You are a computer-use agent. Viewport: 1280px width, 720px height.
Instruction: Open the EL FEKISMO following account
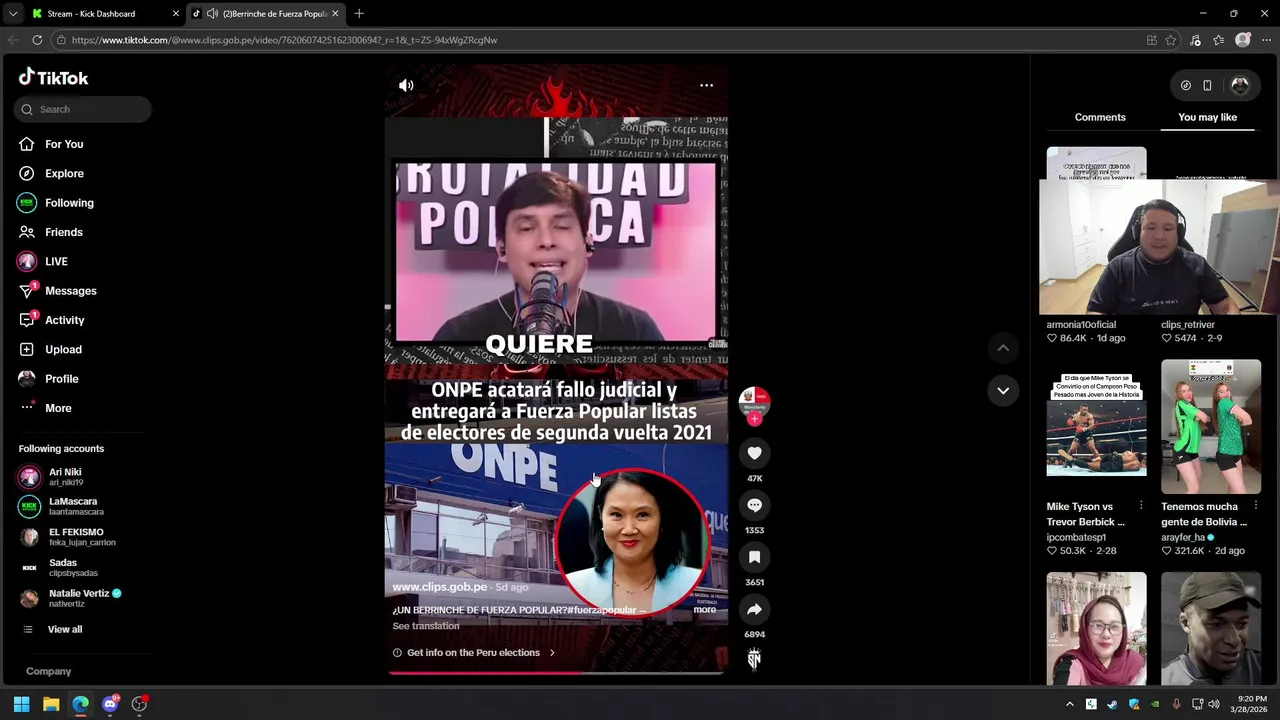[x=84, y=537]
